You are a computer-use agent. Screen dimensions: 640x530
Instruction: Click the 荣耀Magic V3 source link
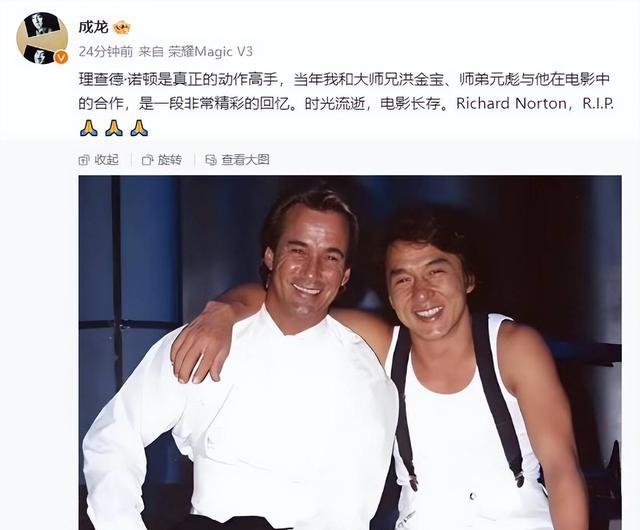pos(211,52)
